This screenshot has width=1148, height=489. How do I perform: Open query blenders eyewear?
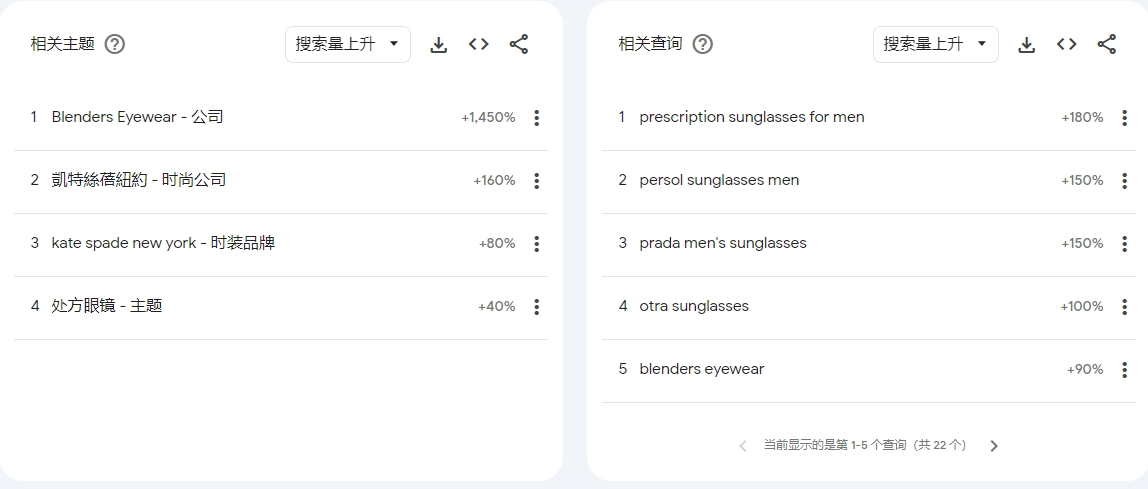[x=701, y=369]
